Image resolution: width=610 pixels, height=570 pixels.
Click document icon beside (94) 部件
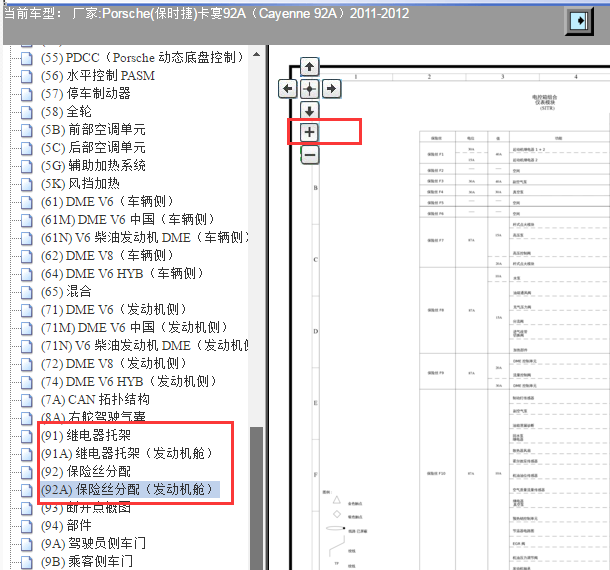click(26, 526)
